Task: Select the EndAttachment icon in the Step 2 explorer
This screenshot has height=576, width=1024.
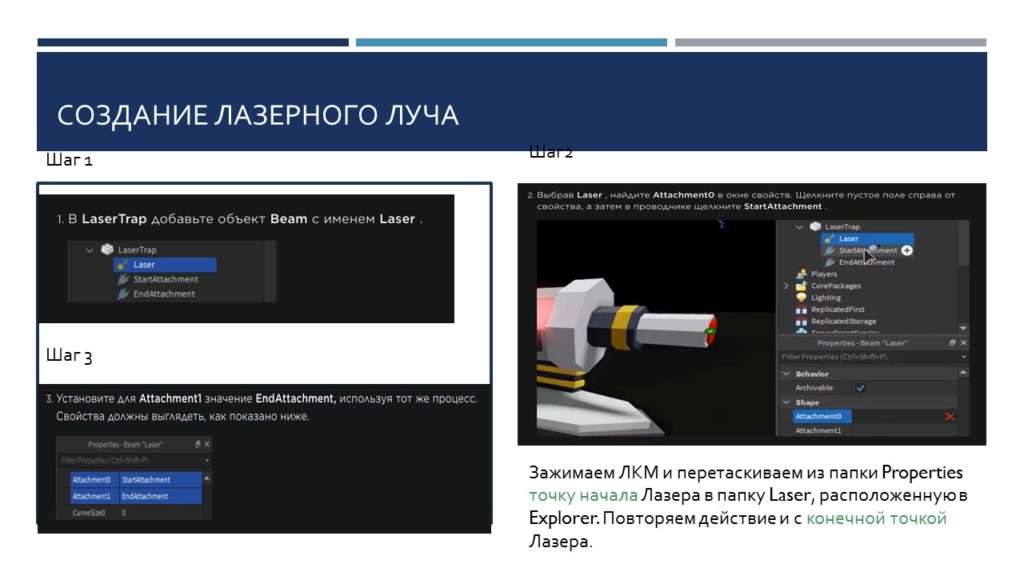Action: [x=829, y=262]
